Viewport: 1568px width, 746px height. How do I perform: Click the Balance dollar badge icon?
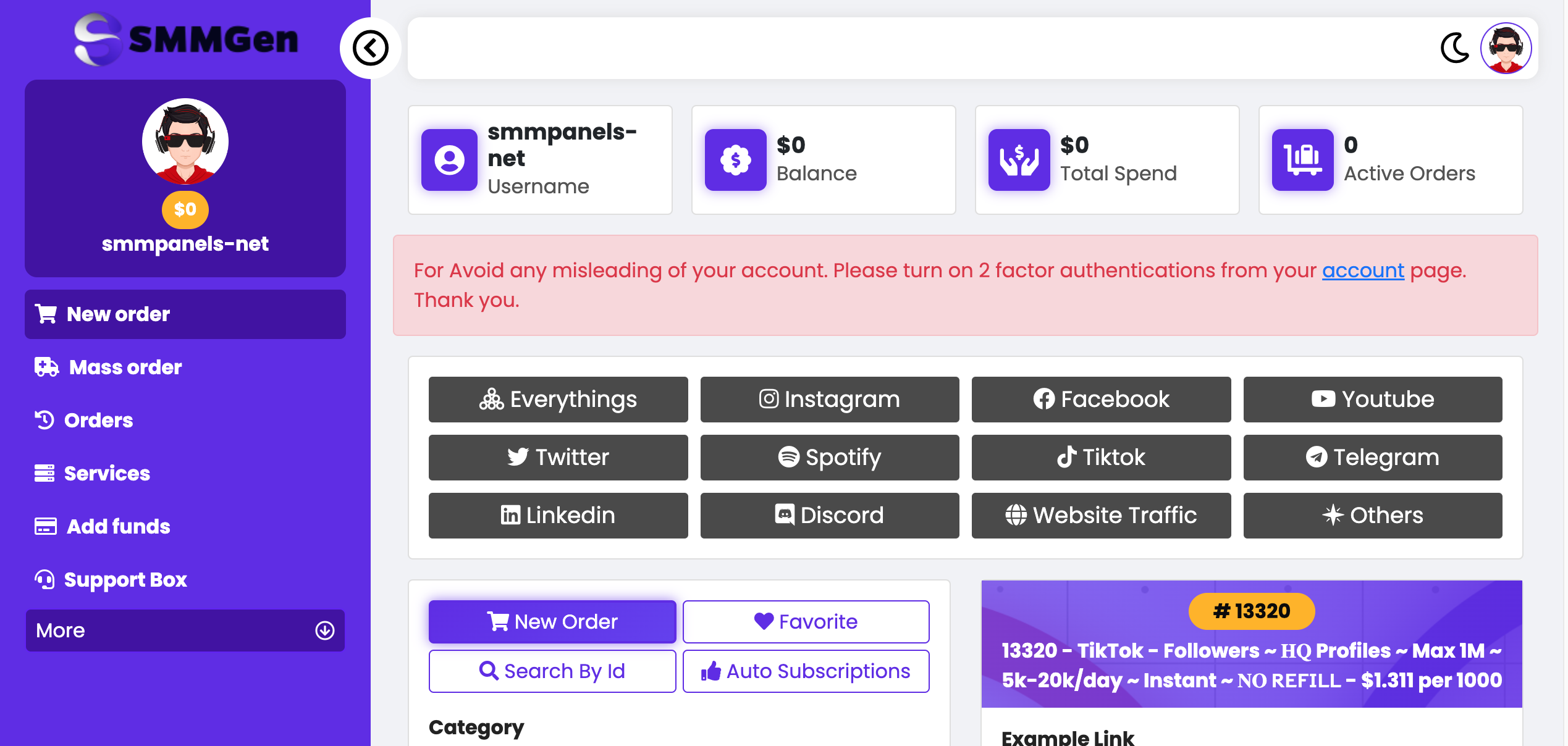pyautogui.click(x=735, y=160)
